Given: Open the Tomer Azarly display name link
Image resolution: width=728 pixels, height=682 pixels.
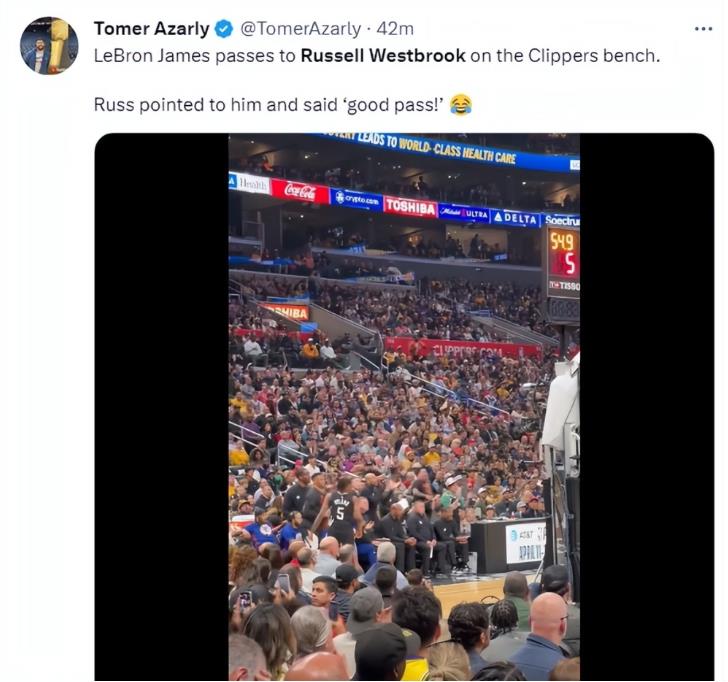Looking at the screenshot, I should [151, 29].
